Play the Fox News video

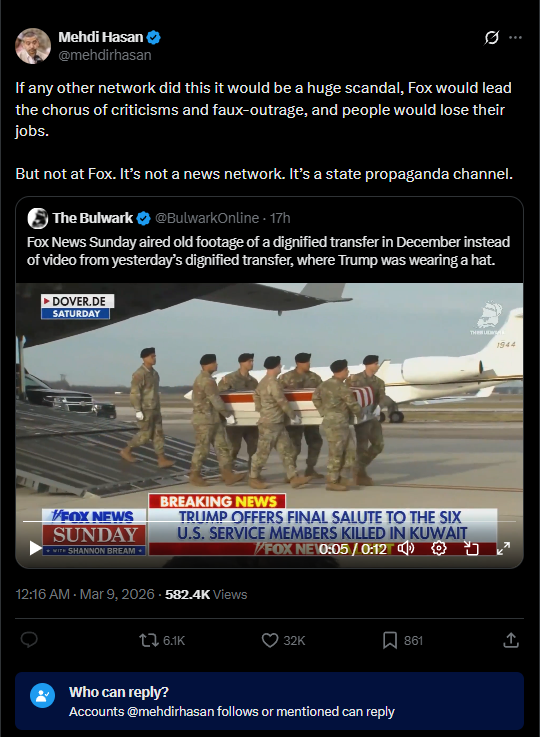coord(35,548)
